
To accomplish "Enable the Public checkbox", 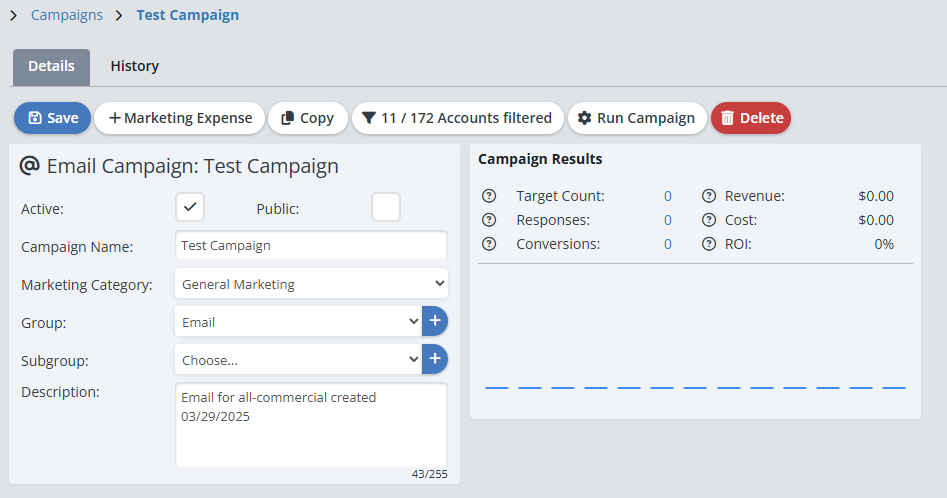I will point(386,207).
